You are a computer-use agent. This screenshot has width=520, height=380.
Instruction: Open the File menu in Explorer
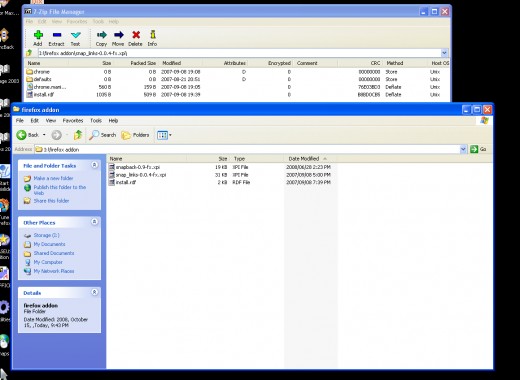[x=20, y=121]
